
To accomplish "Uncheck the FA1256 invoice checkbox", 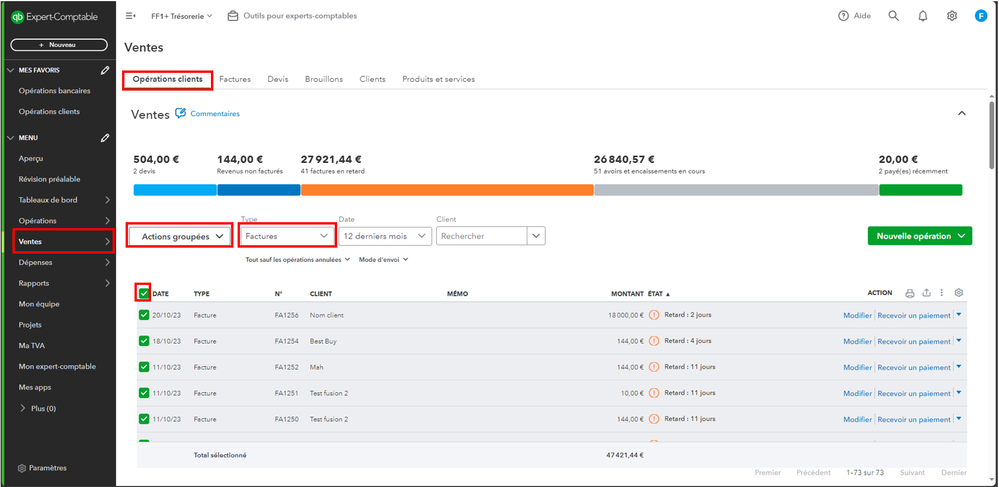I will pyautogui.click(x=143, y=315).
